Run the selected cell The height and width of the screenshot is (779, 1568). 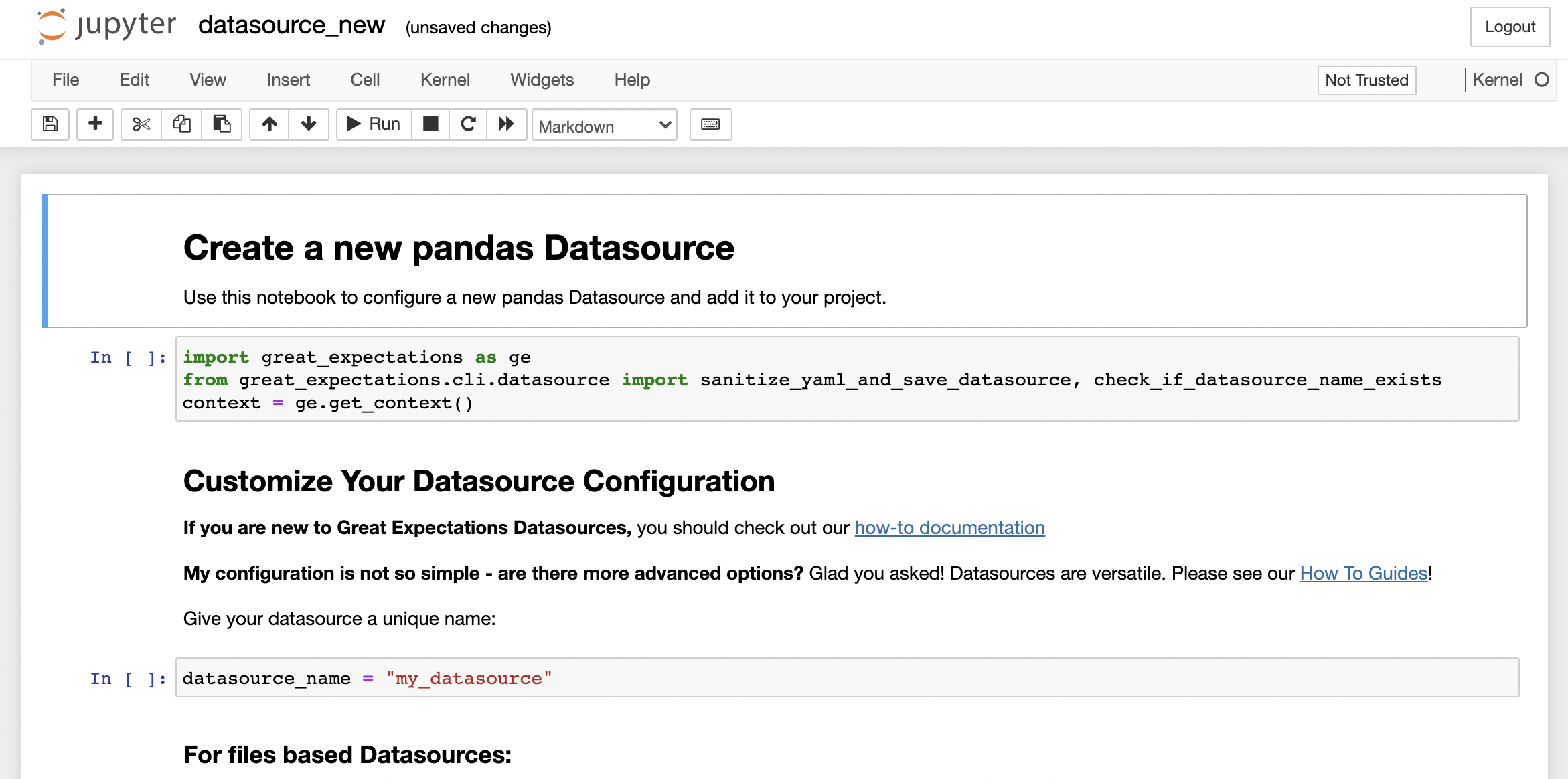[x=374, y=124]
